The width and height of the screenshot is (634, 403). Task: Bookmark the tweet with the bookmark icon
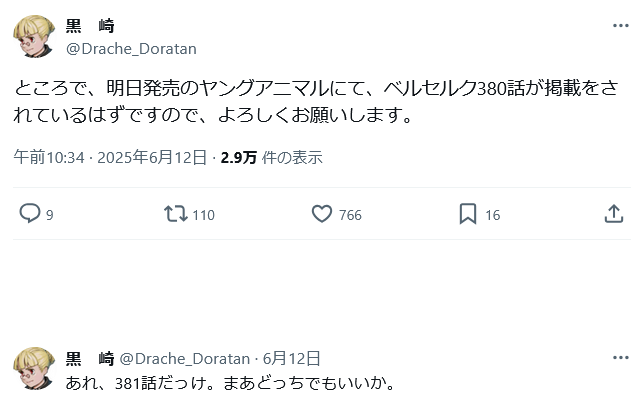(467, 213)
